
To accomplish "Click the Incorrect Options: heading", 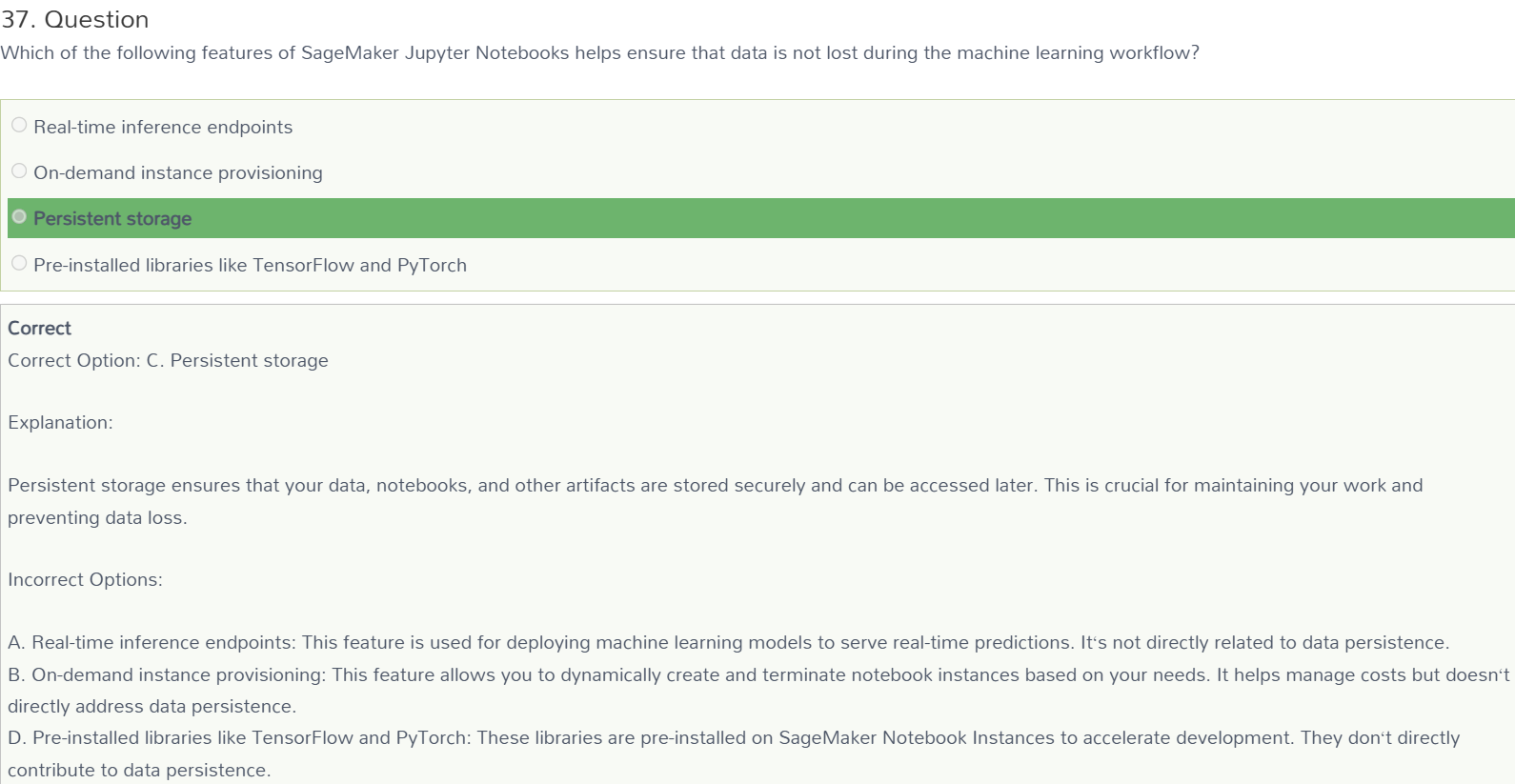I will point(85,579).
